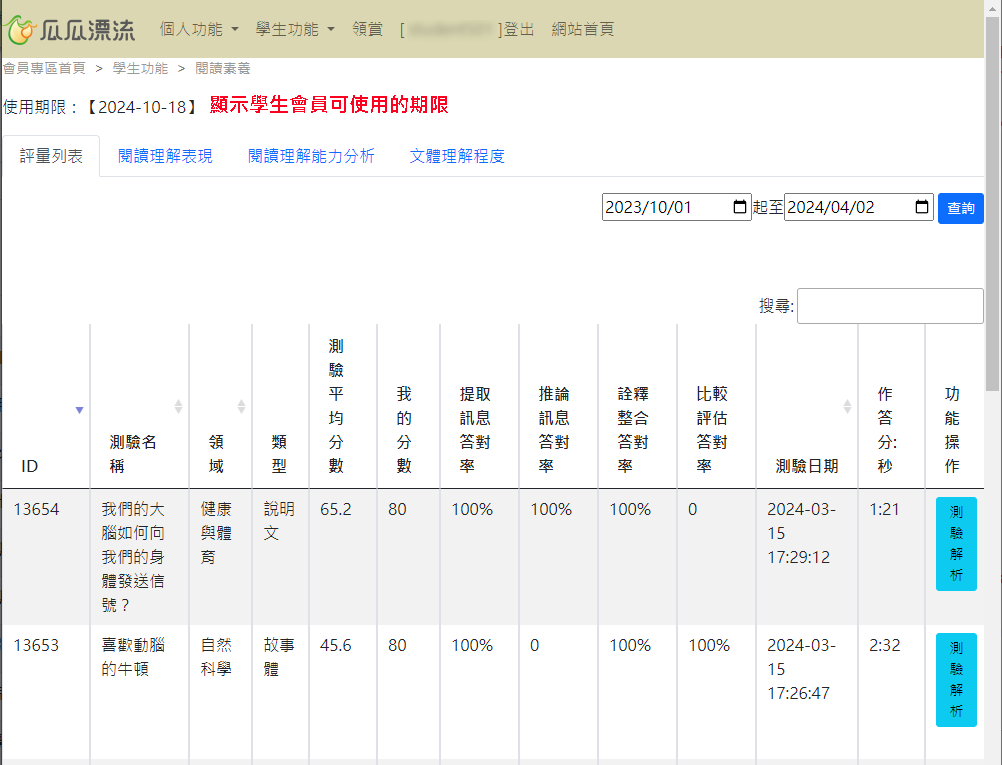Sort table by 測驗名稱 column
Screen dimensions: 1002x765
tap(139, 406)
